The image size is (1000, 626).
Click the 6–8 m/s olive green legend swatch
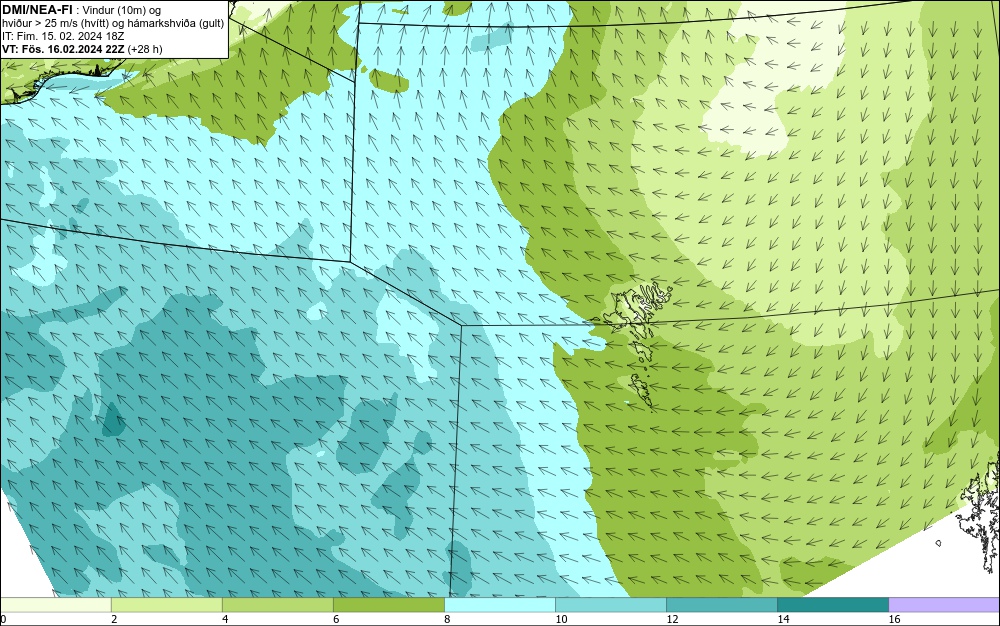(x=388, y=605)
